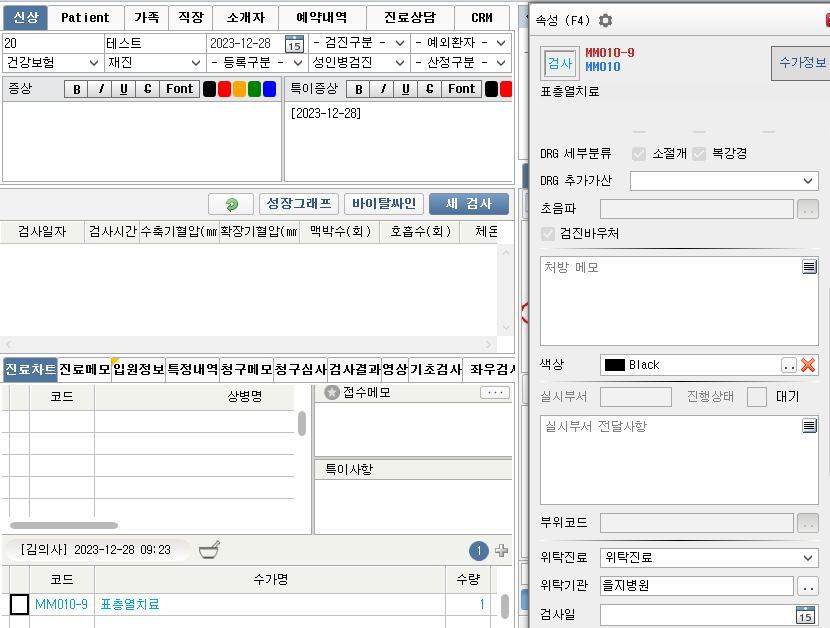The image size is (830, 628).
Task: Open the 검사결과 tab
Action: tap(354, 369)
